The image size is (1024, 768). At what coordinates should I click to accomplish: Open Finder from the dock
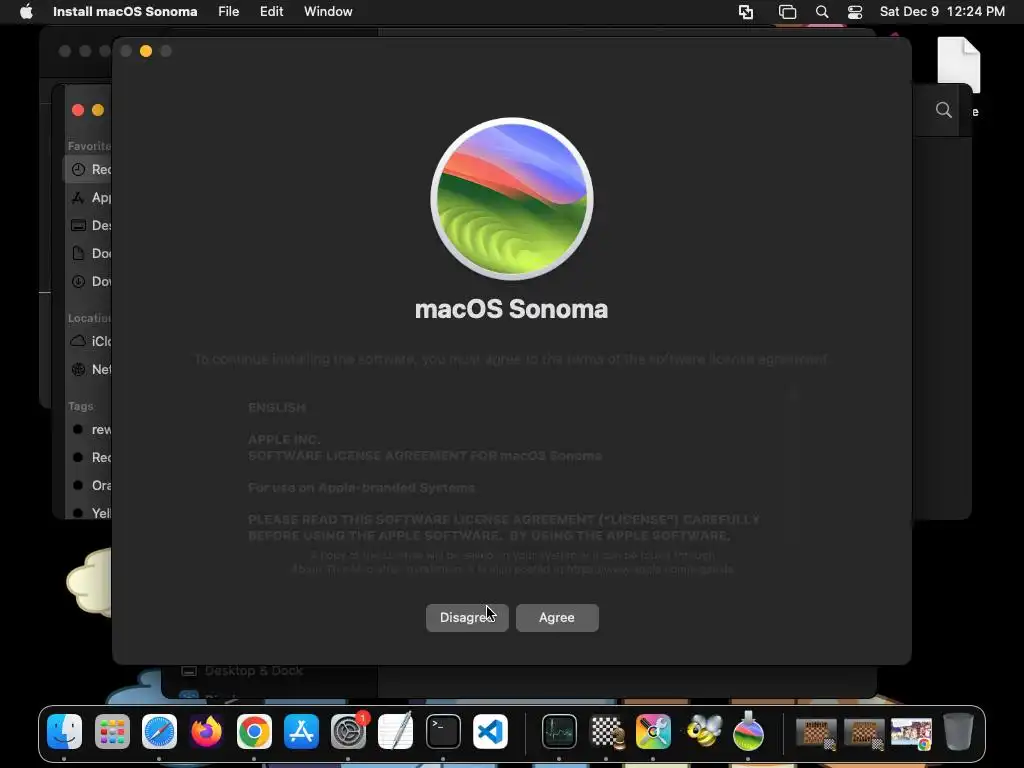[65, 731]
